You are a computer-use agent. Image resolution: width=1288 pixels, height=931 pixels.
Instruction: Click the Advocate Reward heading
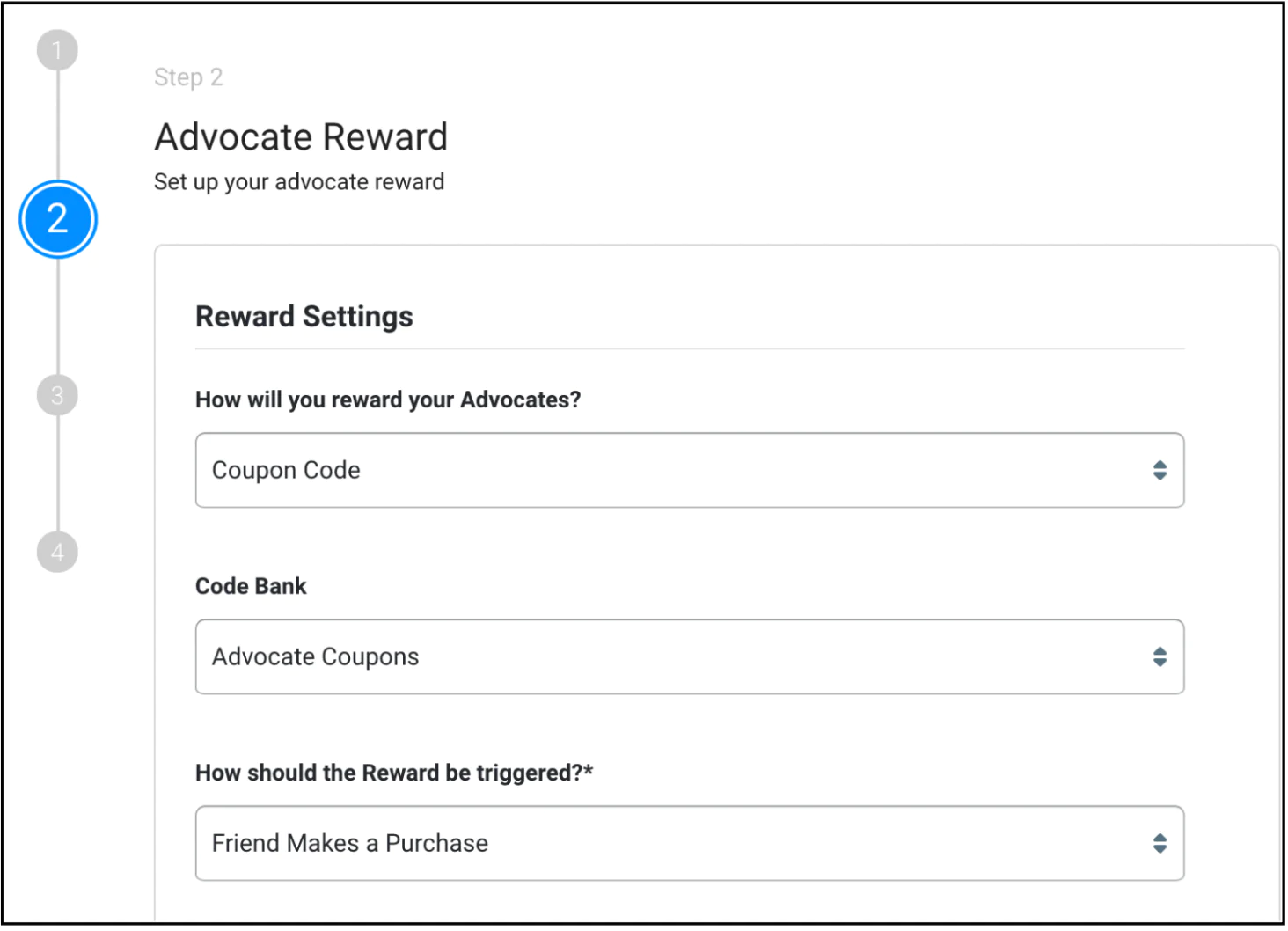301,136
